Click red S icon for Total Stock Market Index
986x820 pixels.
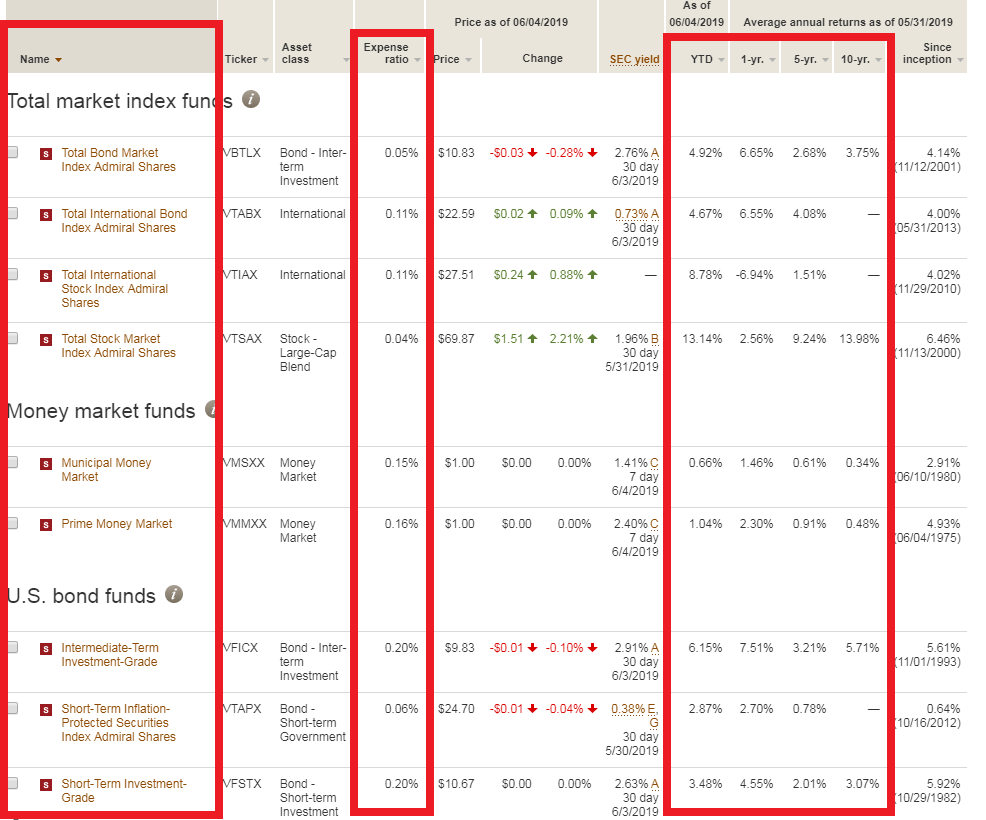[46, 340]
